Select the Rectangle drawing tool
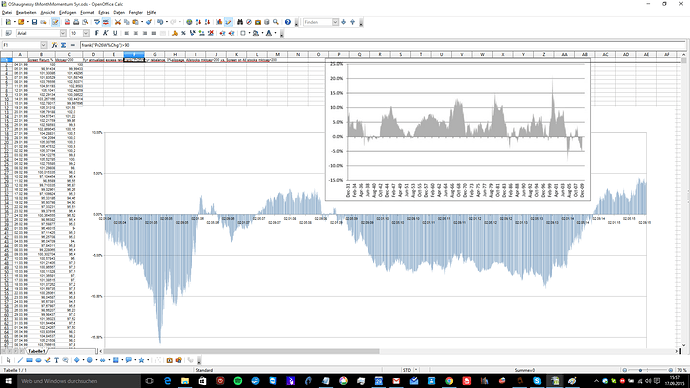 click(29, 360)
